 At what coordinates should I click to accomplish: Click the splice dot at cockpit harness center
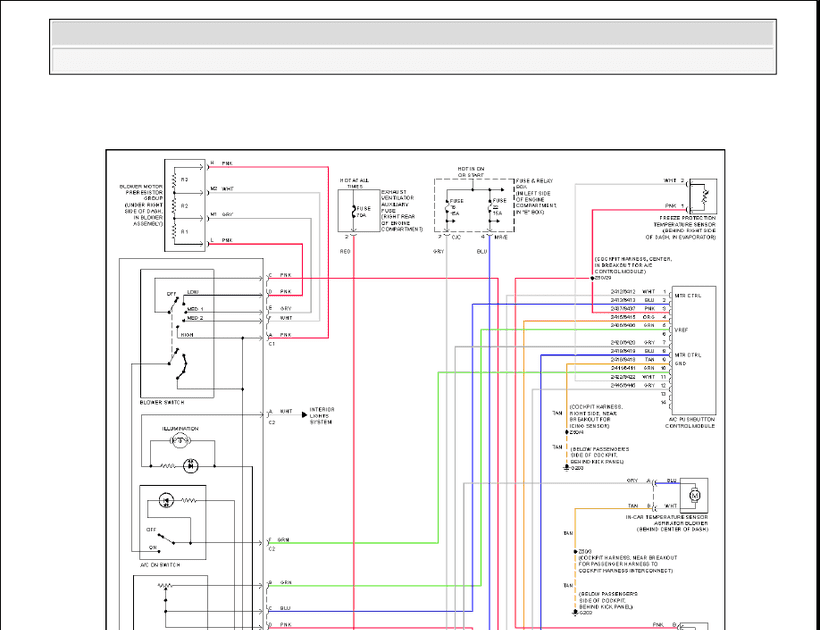593,278
